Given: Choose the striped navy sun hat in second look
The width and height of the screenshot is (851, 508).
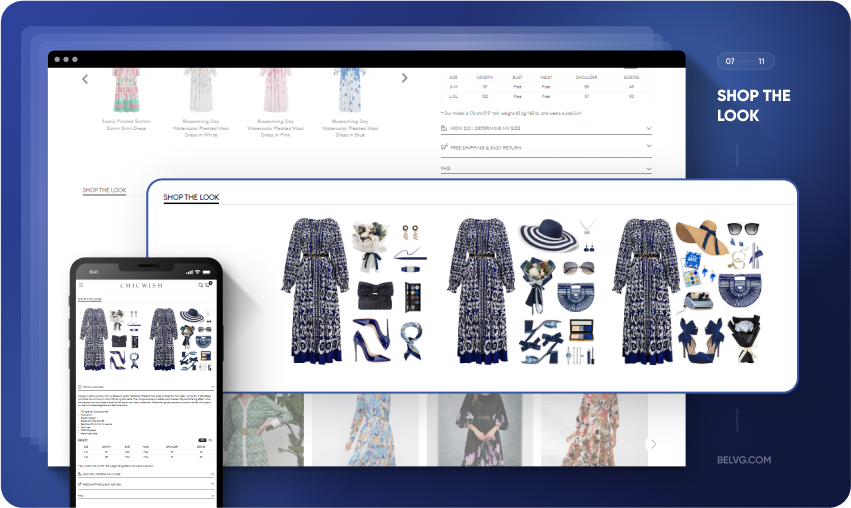Looking at the screenshot, I should pyautogui.click(x=548, y=235).
